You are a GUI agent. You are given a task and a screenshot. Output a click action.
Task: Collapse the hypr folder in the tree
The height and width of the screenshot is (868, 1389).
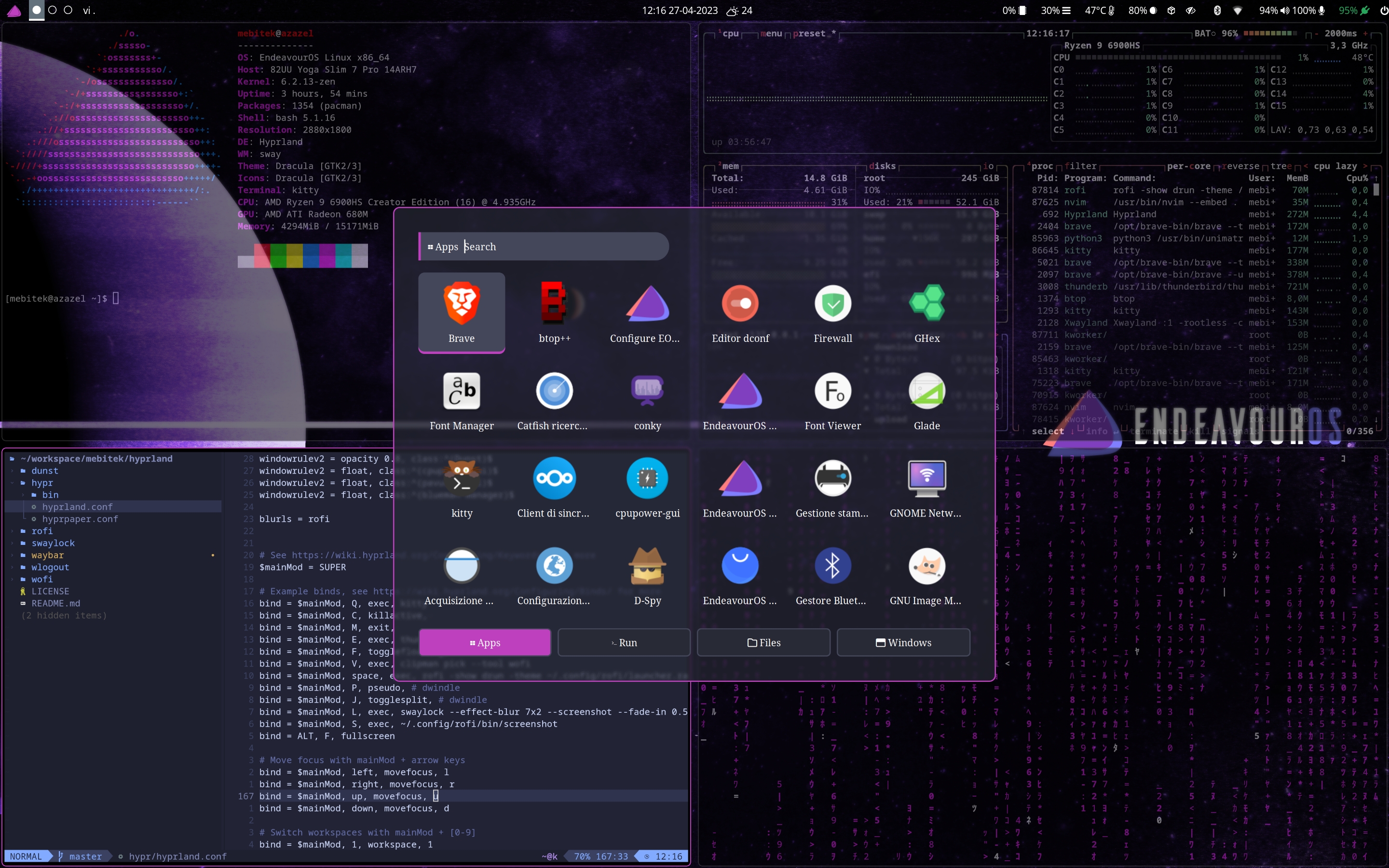point(42,483)
